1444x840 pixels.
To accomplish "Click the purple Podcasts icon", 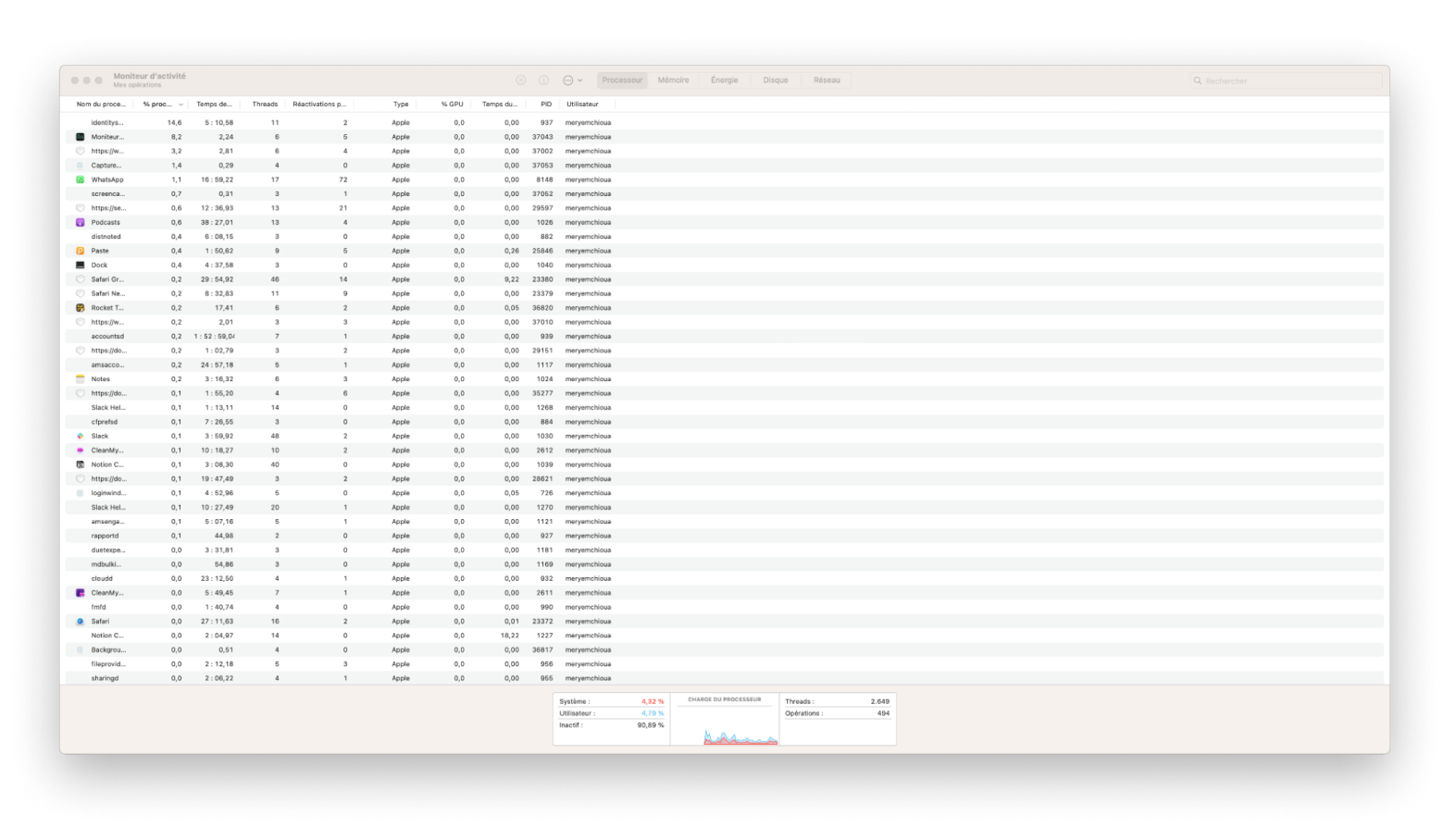I will coord(81,222).
